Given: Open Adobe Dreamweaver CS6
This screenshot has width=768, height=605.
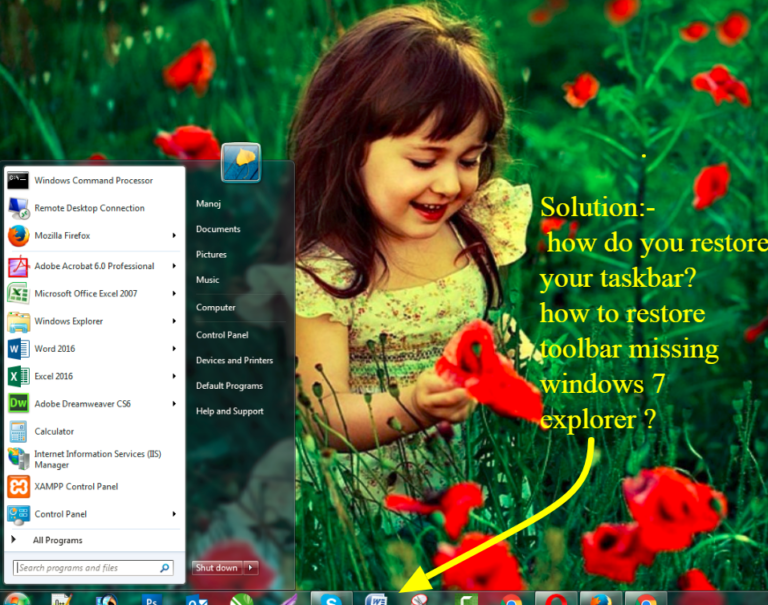Looking at the screenshot, I should 94,404.
